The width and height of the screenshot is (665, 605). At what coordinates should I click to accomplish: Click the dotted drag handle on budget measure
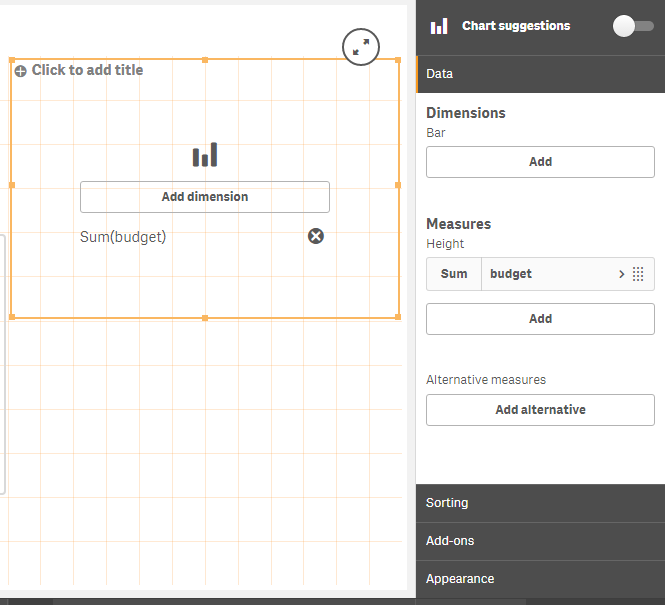[x=638, y=274]
